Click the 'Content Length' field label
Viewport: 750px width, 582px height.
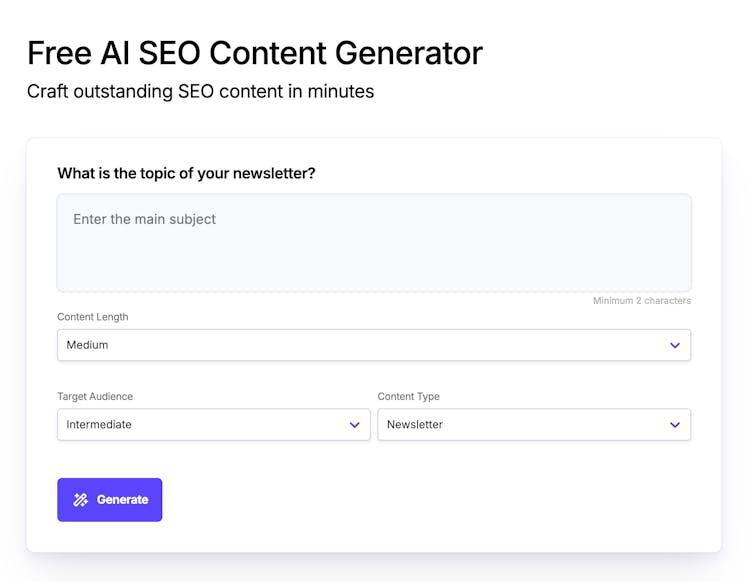[92, 317]
